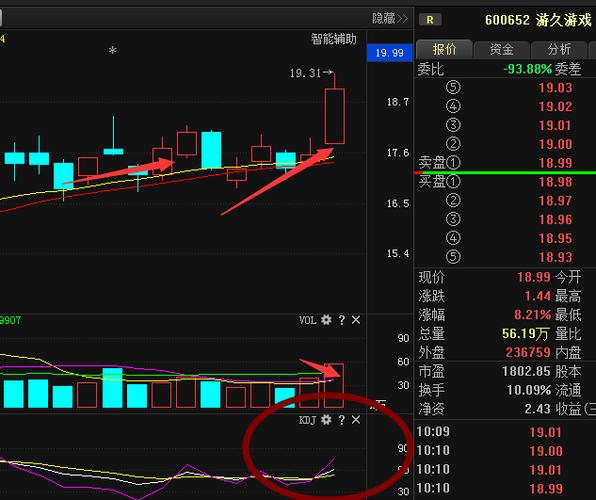Click the large cyan candlestick near center
This screenshot has height=500, width=596.
[211, 149]
